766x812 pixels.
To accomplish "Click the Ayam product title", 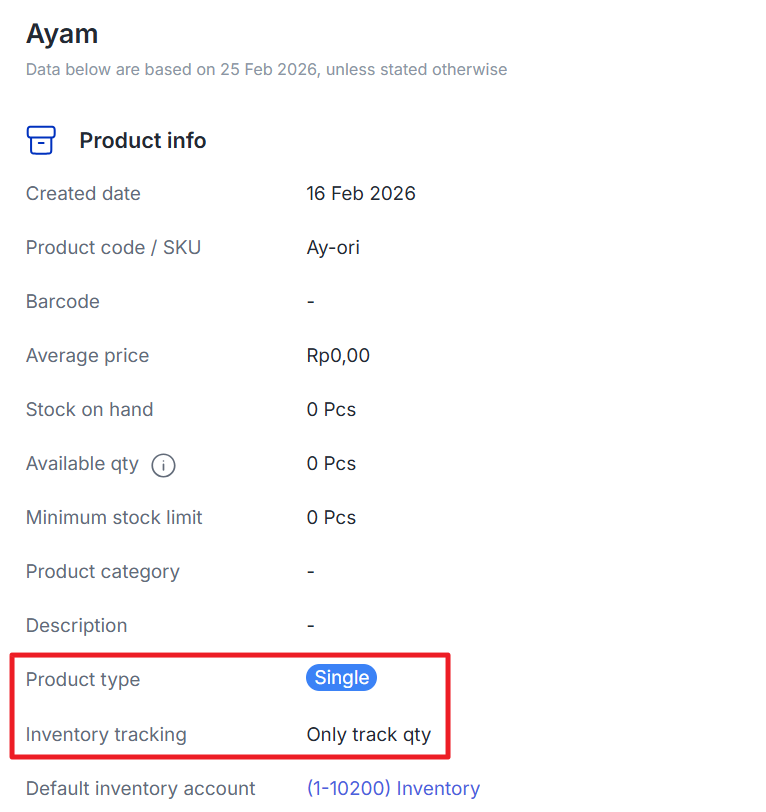I will 62,34.
